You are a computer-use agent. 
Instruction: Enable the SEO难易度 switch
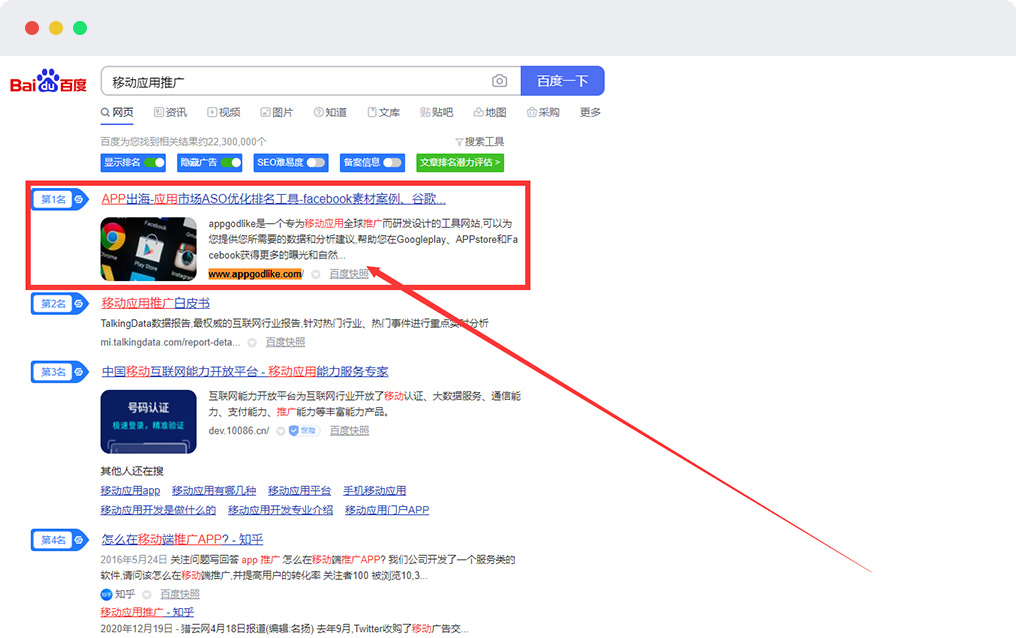tap(316, 163)
